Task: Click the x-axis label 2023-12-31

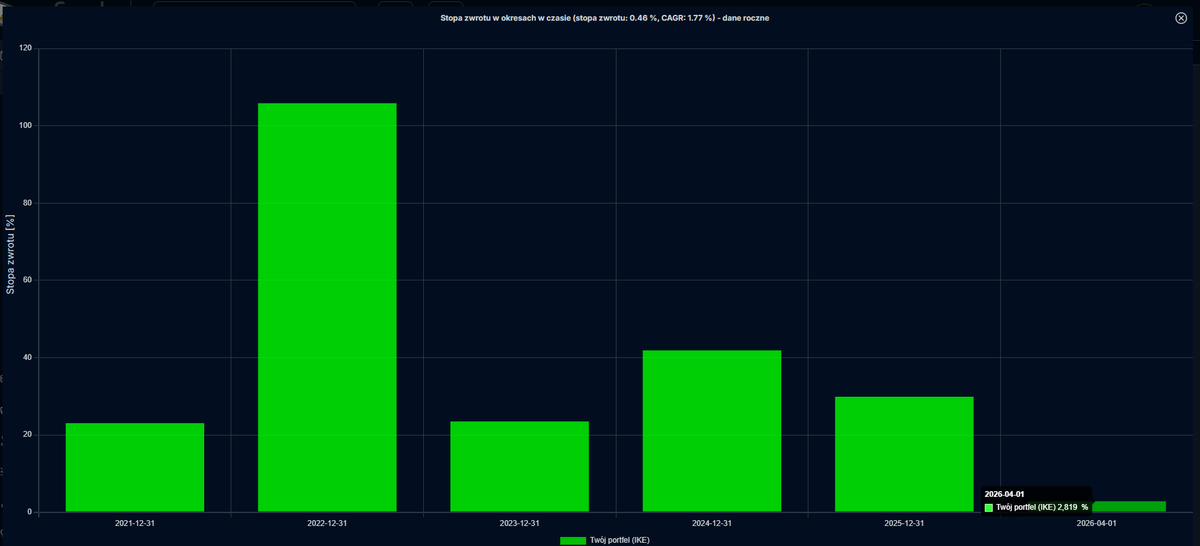Action: 520,523
